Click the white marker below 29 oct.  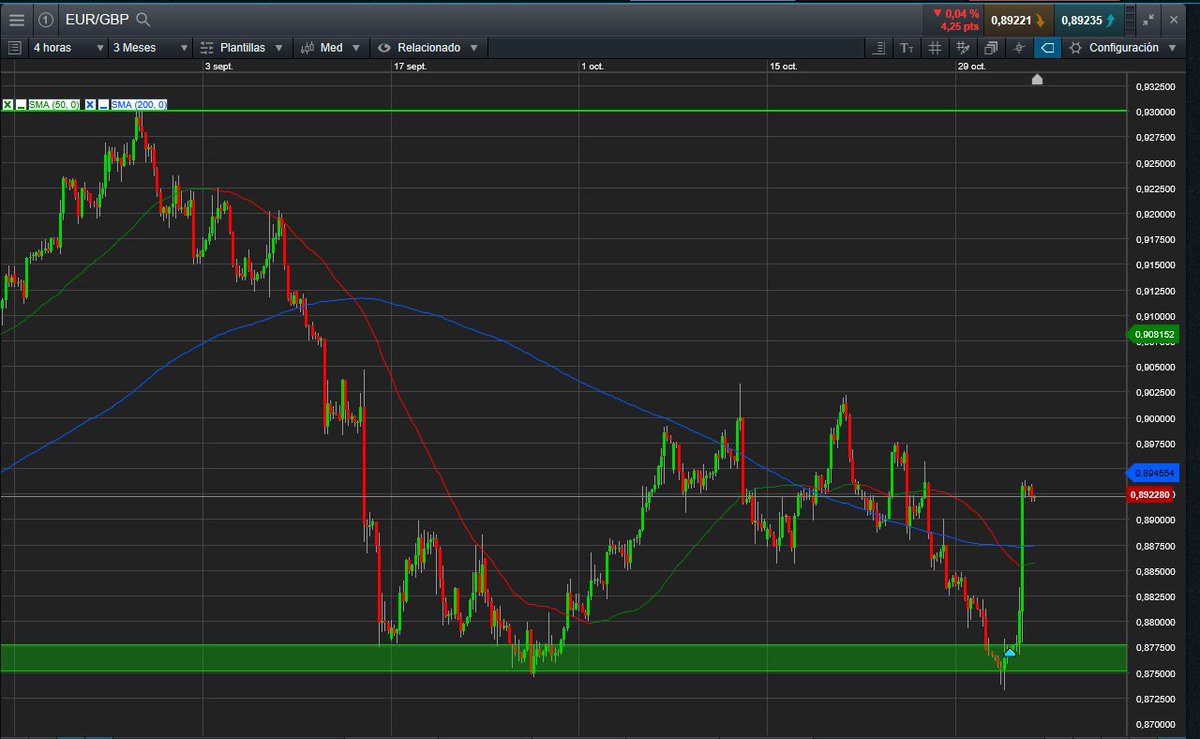click(1037, 79)
